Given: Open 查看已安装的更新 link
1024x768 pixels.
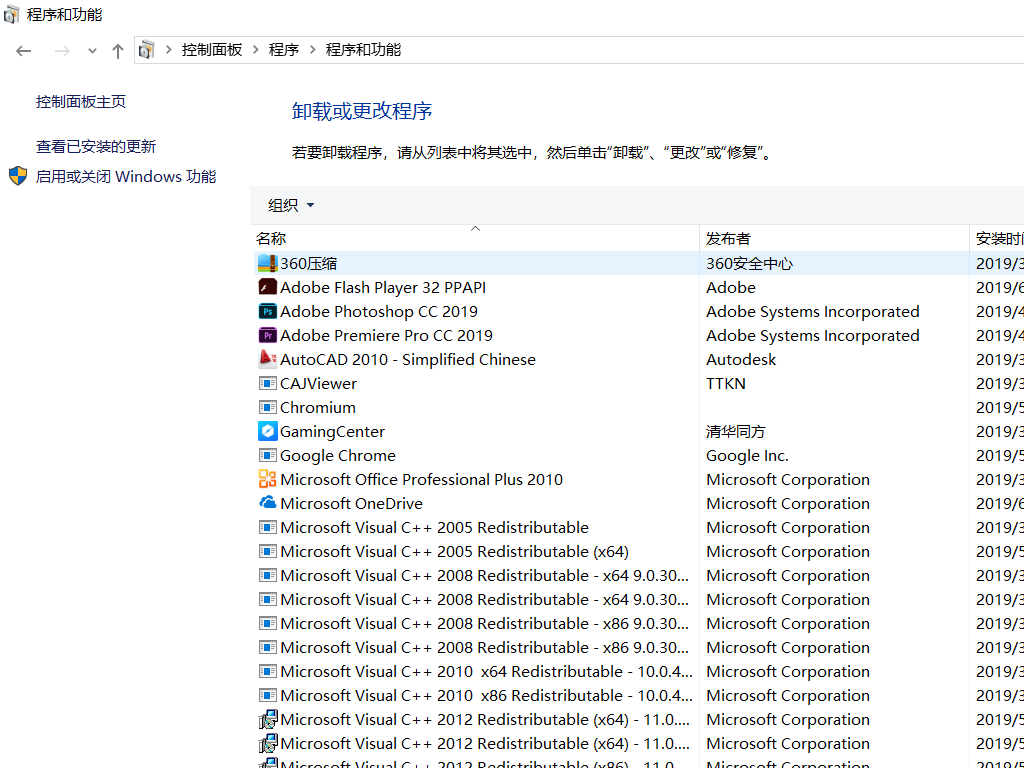Looking at the screenshot, I should (x=96, y=147).
